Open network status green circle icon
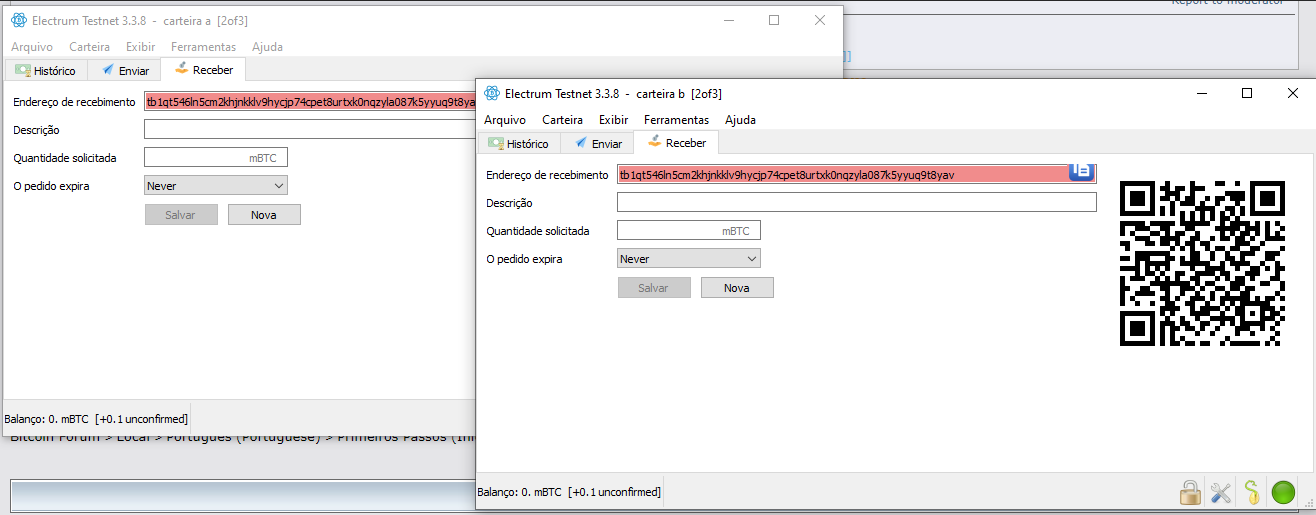The height and width of the screenshot is (515, 1316). [1283, 492]
